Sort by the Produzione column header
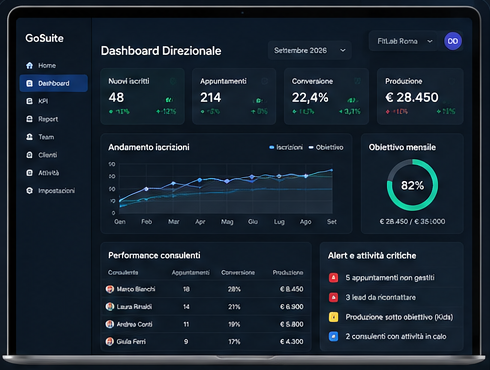The image size is (490, 370). tap(288, 273)
